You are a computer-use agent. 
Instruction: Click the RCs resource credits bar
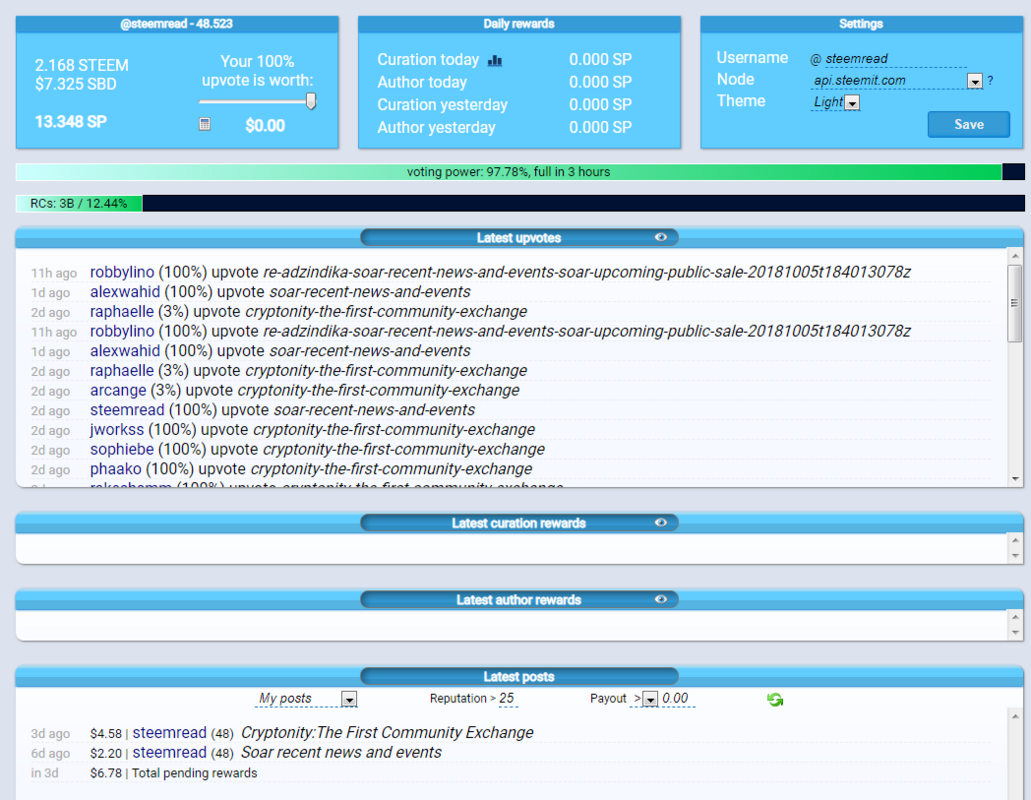[x=519, y=203]
